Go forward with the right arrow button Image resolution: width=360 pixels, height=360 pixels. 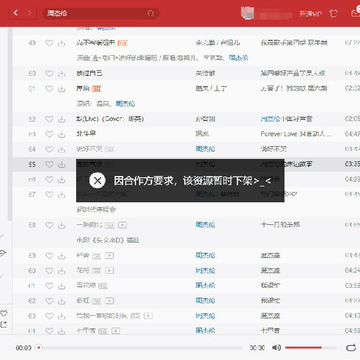point(30,13)
